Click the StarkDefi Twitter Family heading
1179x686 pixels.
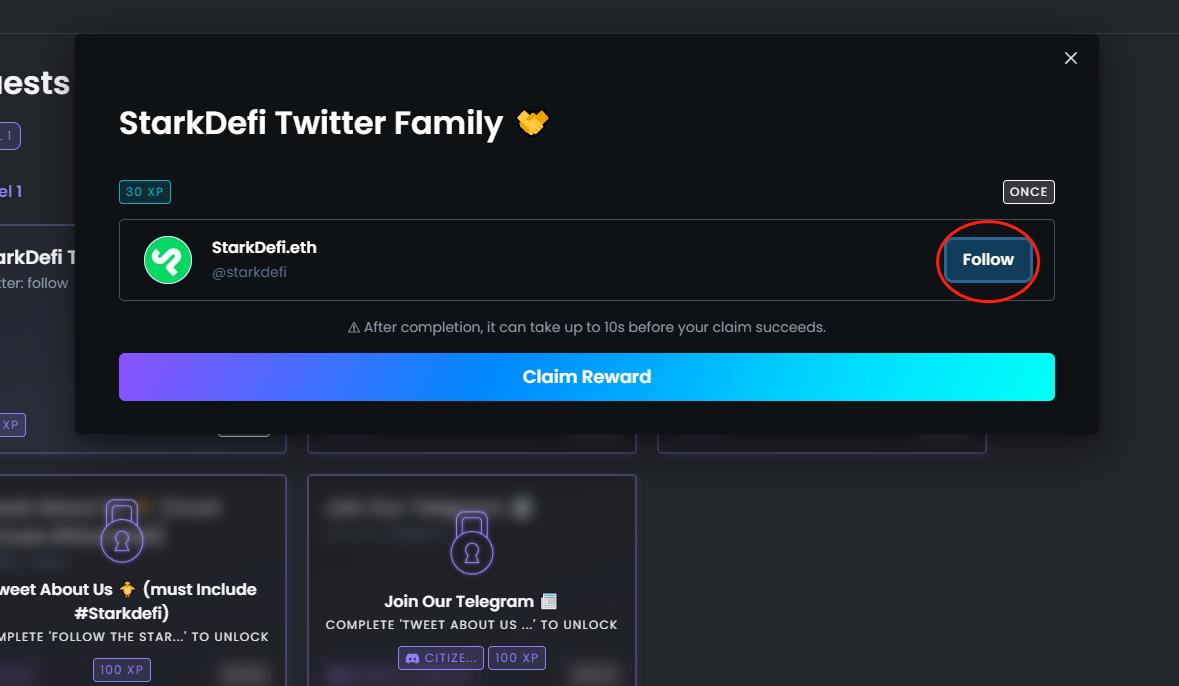(x=311, y=123)
